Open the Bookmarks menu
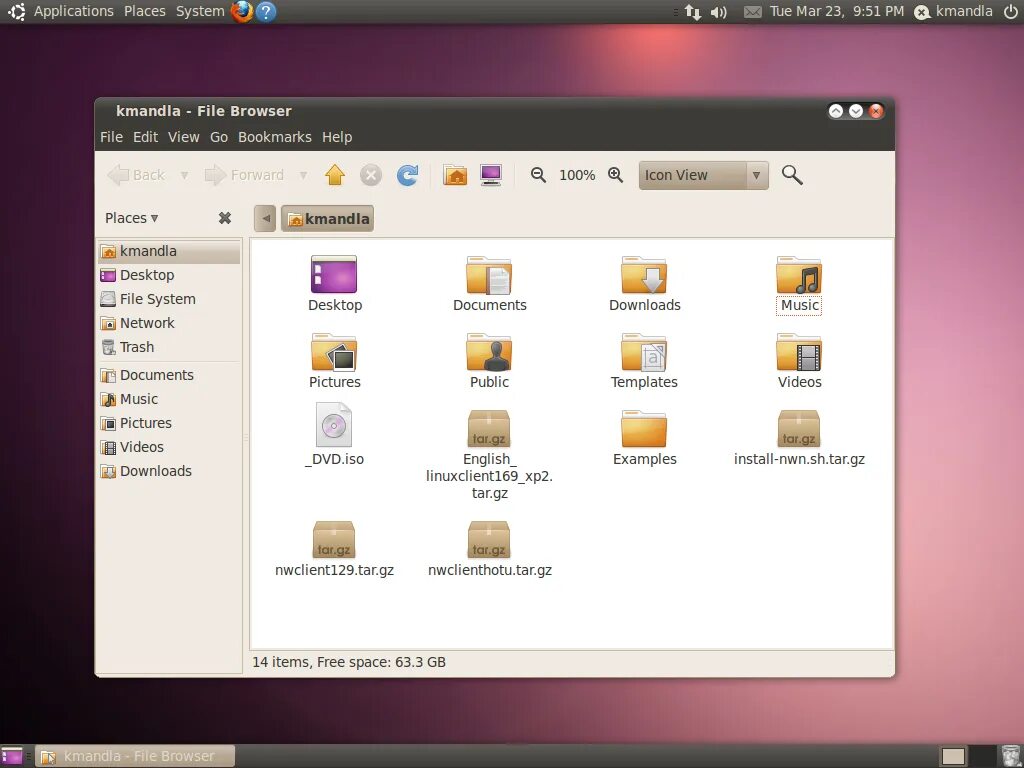This screenshot has height=768, width=1024. pos(275,137)
